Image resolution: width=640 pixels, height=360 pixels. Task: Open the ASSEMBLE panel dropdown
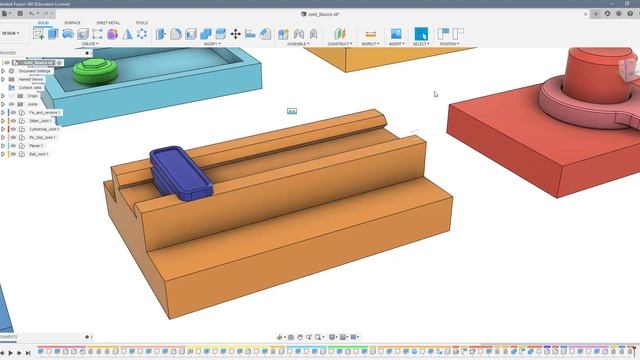pyautogui.click(x=298, y=44)
